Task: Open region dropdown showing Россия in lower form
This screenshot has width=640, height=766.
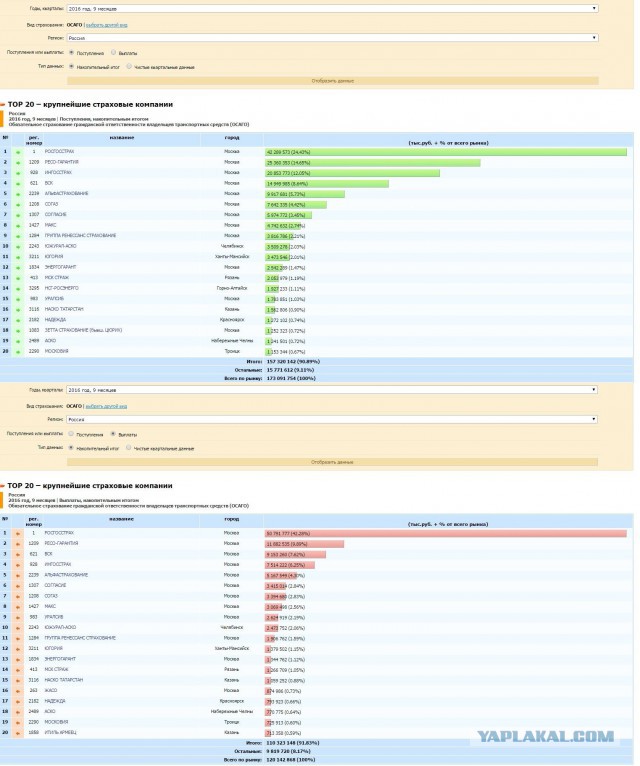Action: coord(332,419)
